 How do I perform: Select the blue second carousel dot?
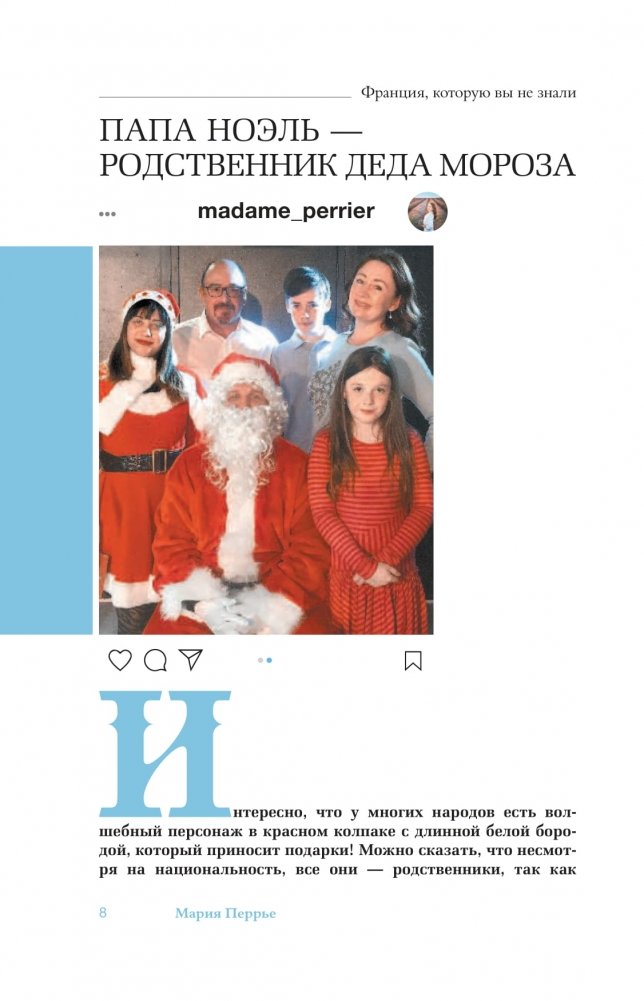coord(269,660)
